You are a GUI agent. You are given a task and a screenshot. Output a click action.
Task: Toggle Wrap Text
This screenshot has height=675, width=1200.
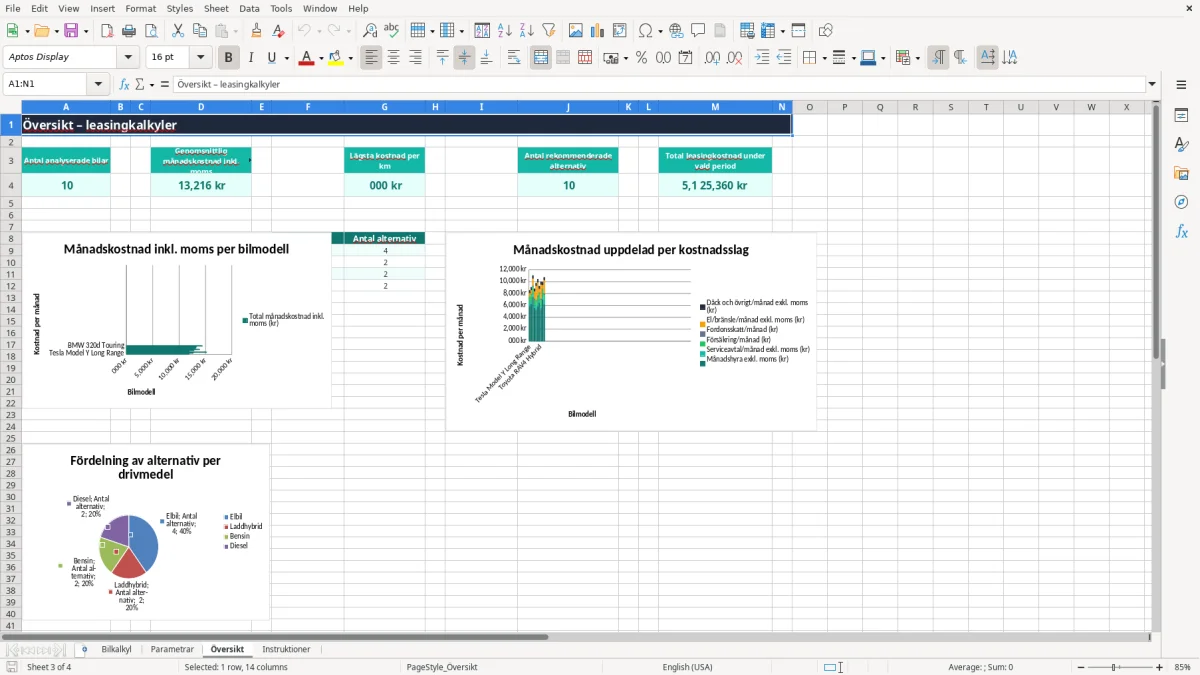[514, 58]
